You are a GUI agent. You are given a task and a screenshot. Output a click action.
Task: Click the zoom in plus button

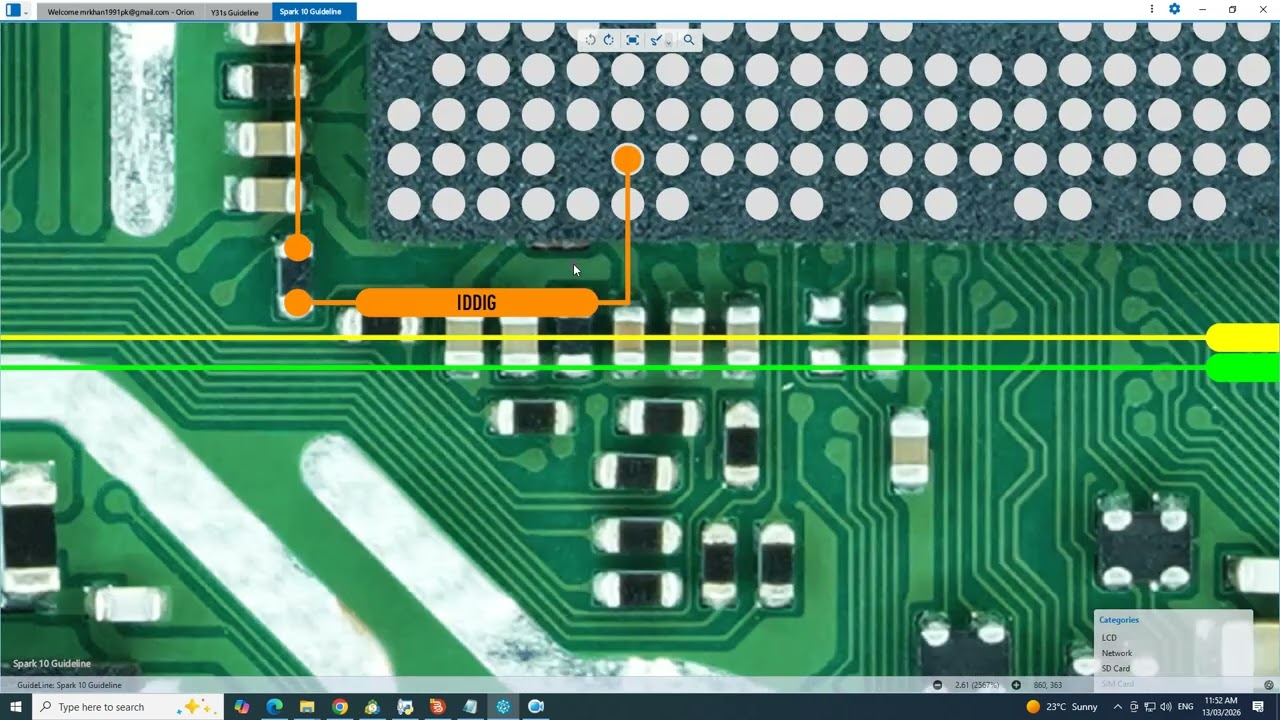[1016, 685]
